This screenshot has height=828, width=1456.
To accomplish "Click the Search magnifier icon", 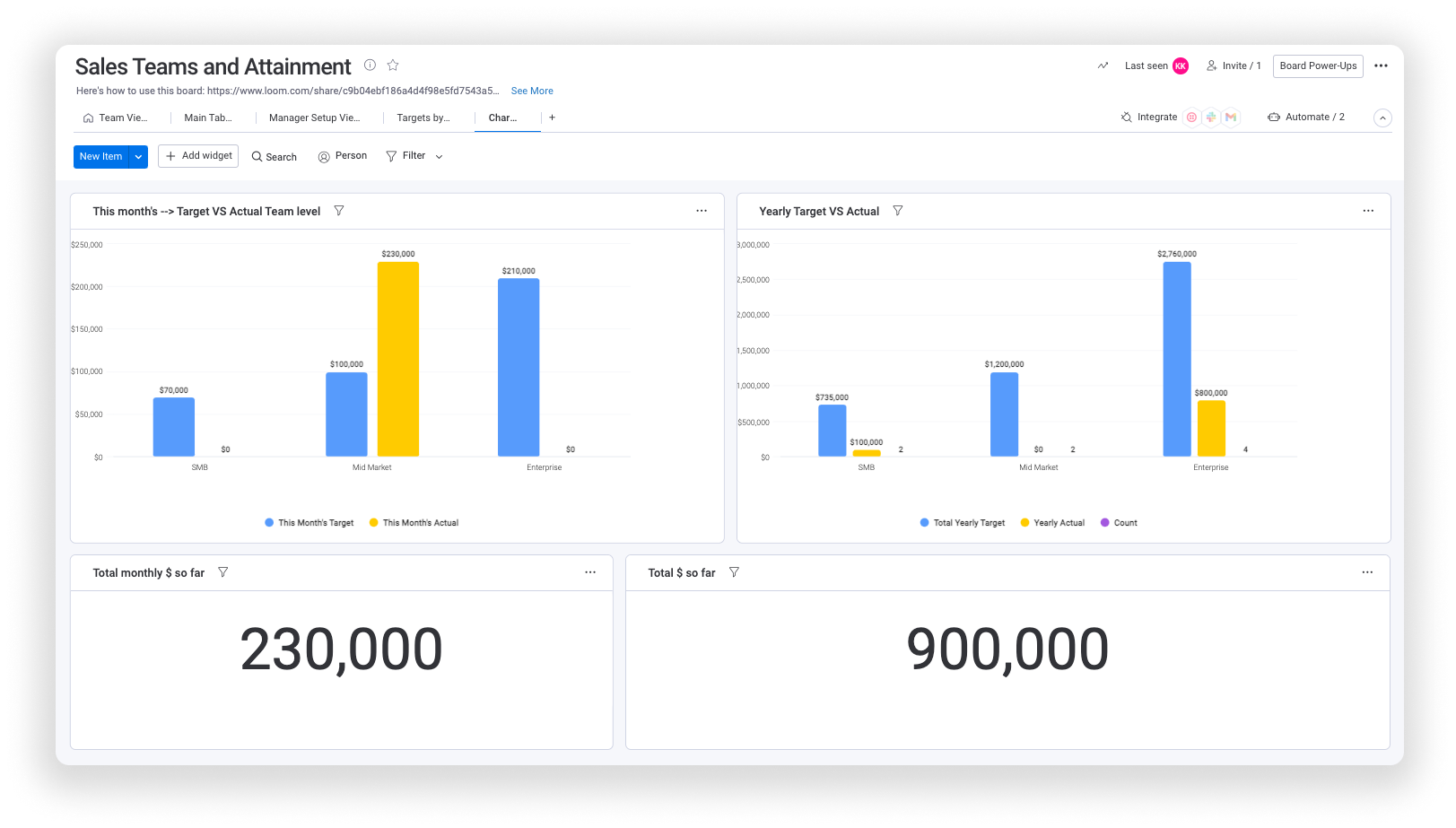I will pyautogui.click(x=258, y=156).
